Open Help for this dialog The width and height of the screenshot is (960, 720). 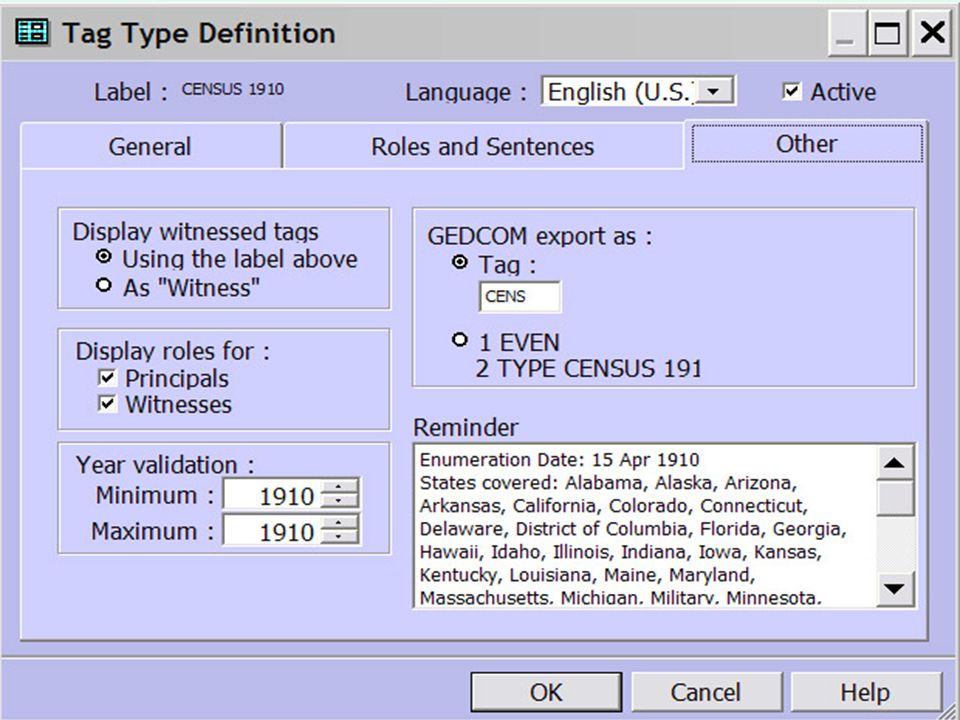tap(865, 692)
